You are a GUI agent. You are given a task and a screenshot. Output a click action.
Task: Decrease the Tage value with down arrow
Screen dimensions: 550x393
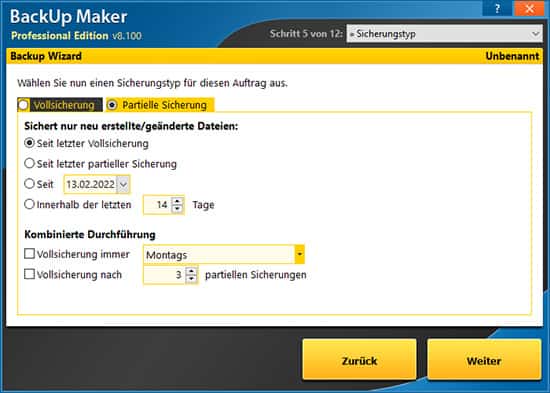point(177,209)
